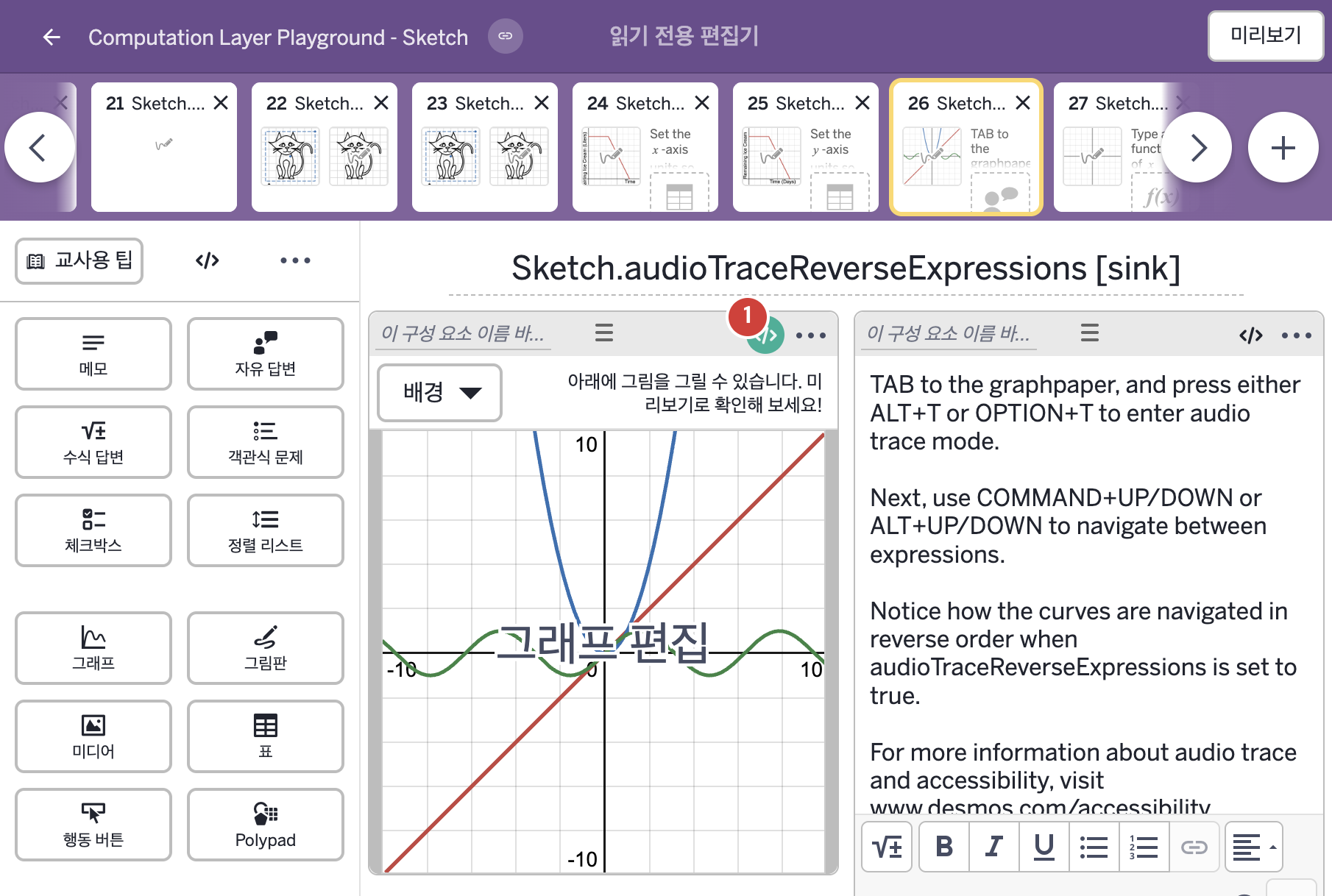Open note component's computation layer code icon

[x=1251, y=335]
